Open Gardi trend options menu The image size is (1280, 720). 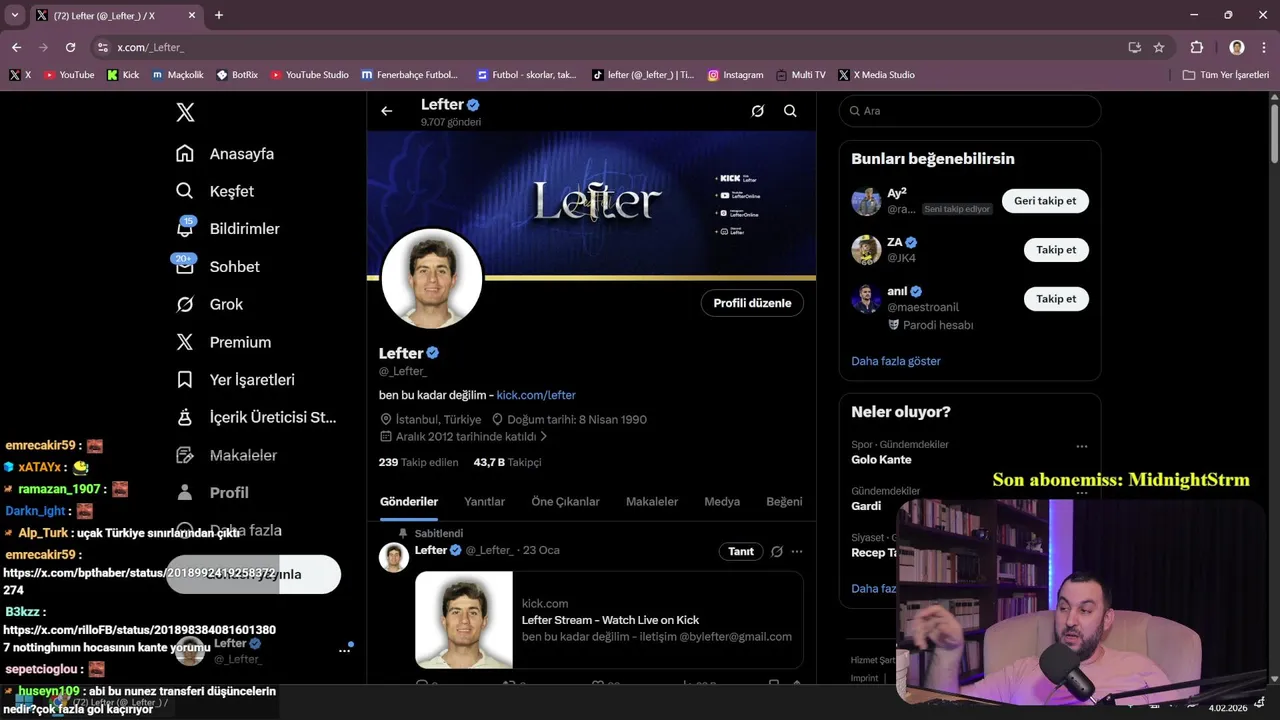click(1082, 491)
